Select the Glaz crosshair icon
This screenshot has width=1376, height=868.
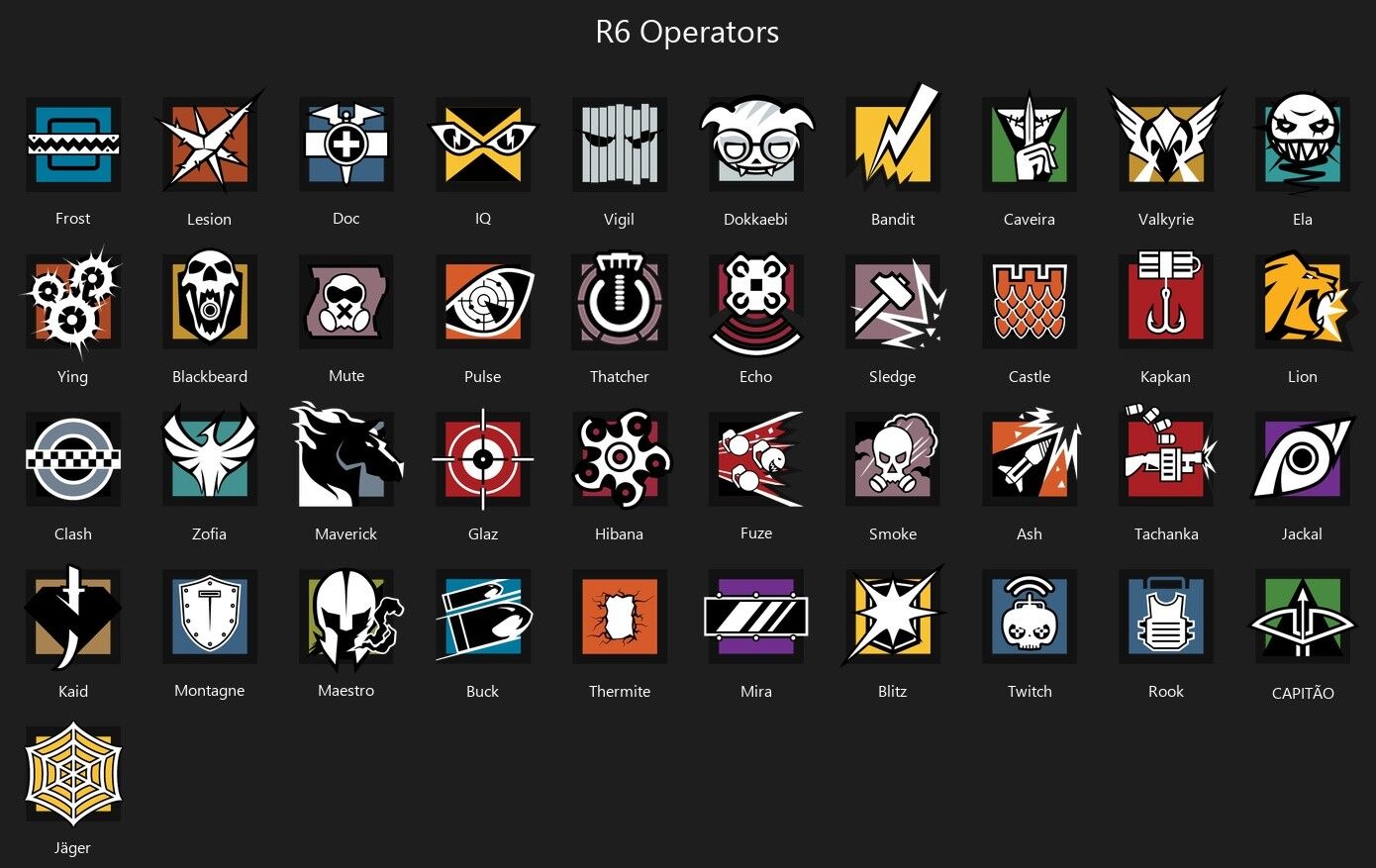(483, 459)
